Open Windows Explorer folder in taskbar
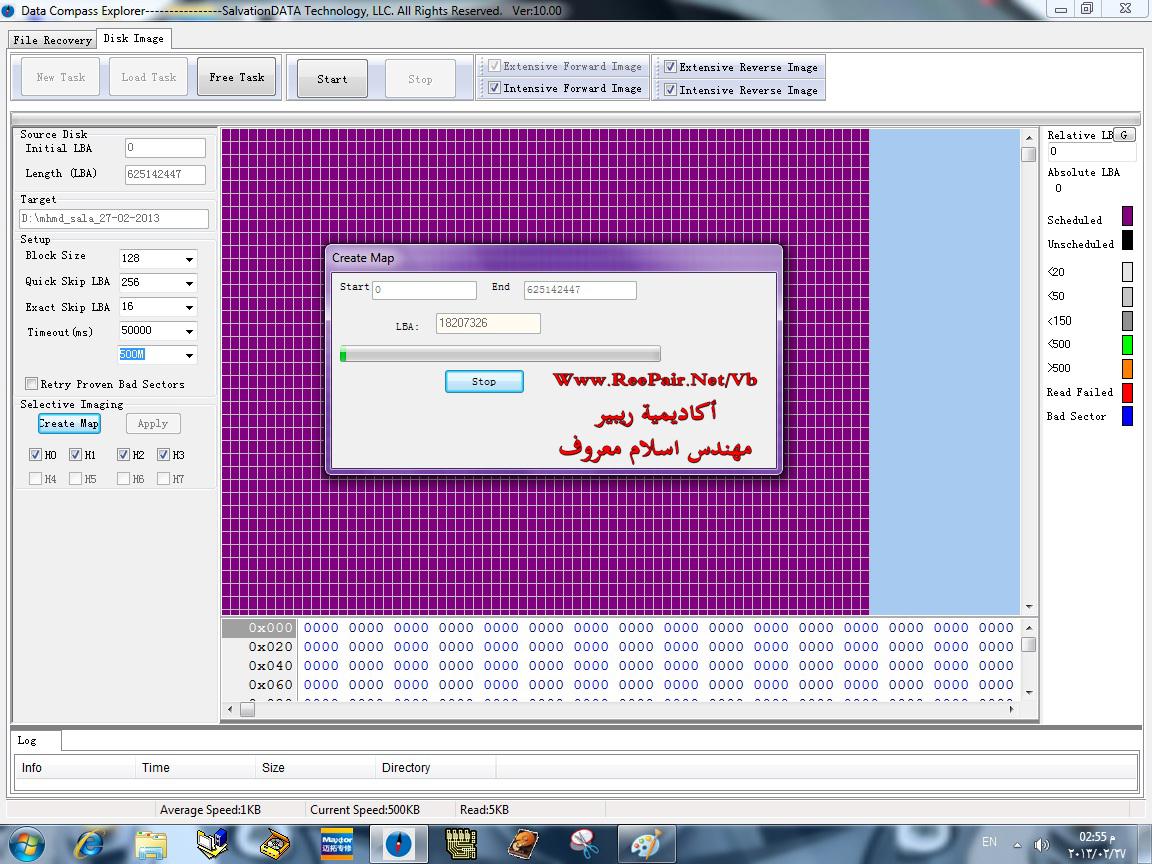1152x864 pixels. [x=151, y=843]
